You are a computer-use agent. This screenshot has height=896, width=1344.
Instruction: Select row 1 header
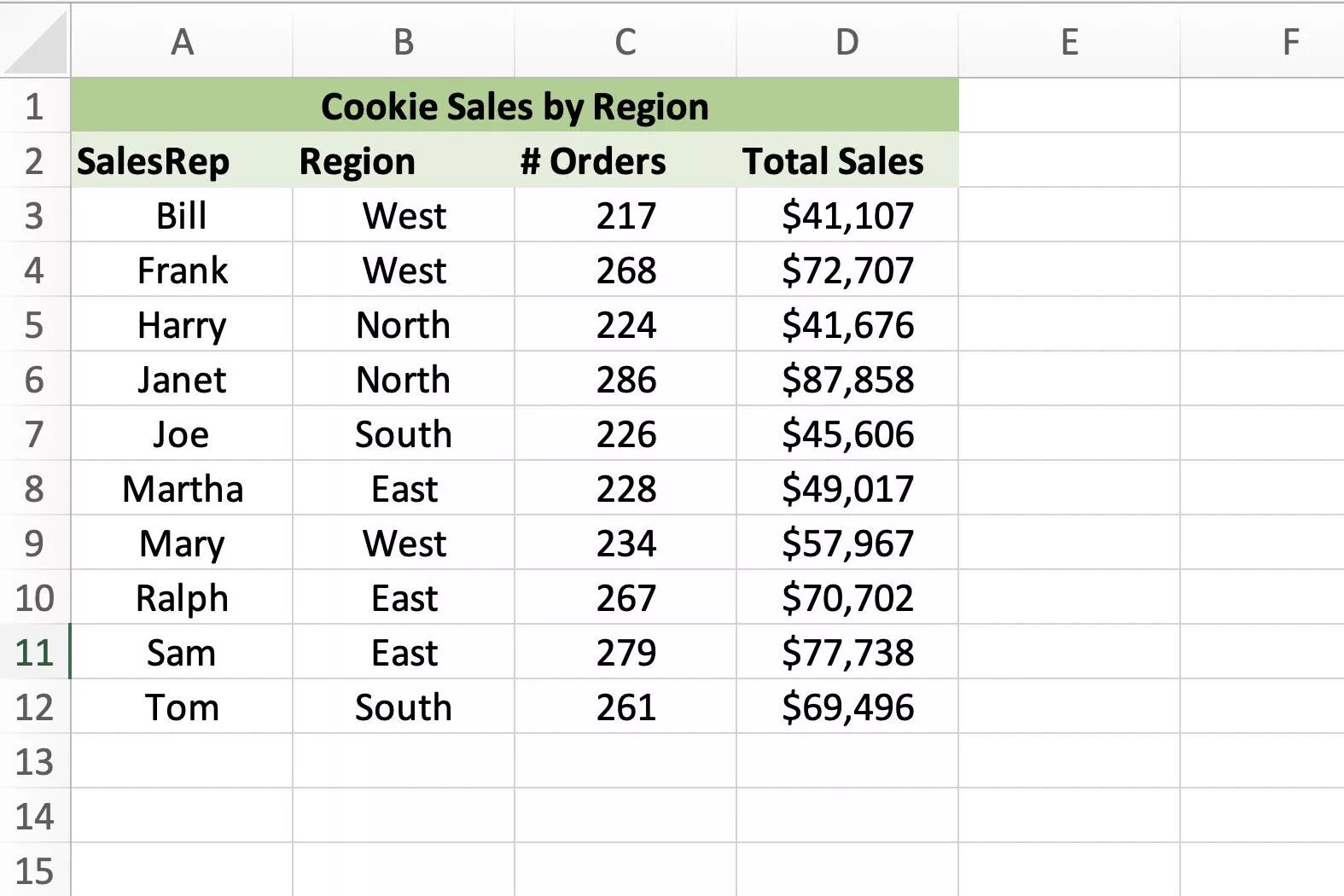[x=34, y=107]
